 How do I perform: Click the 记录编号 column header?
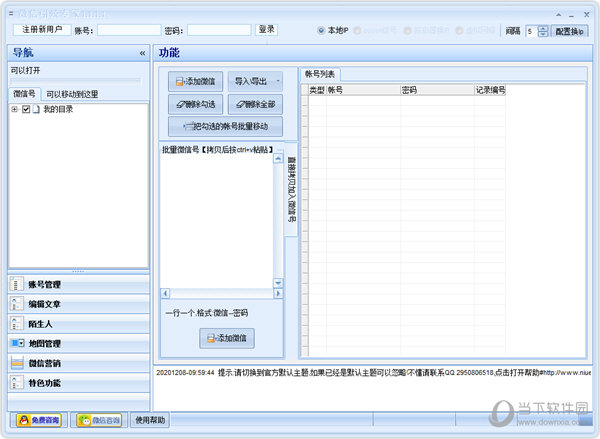pos(490,90)
